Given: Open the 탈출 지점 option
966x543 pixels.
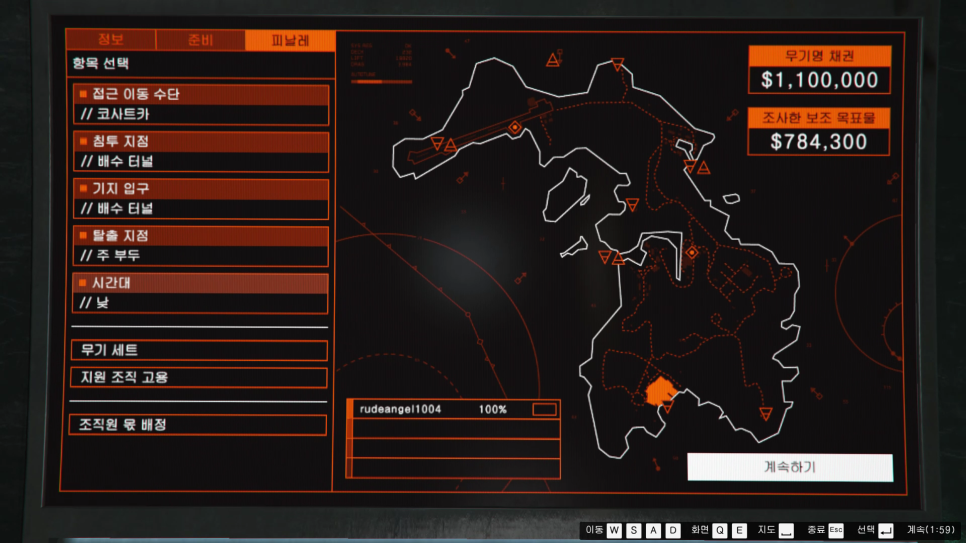Looking at the screenshot, I should pos(201,246).
